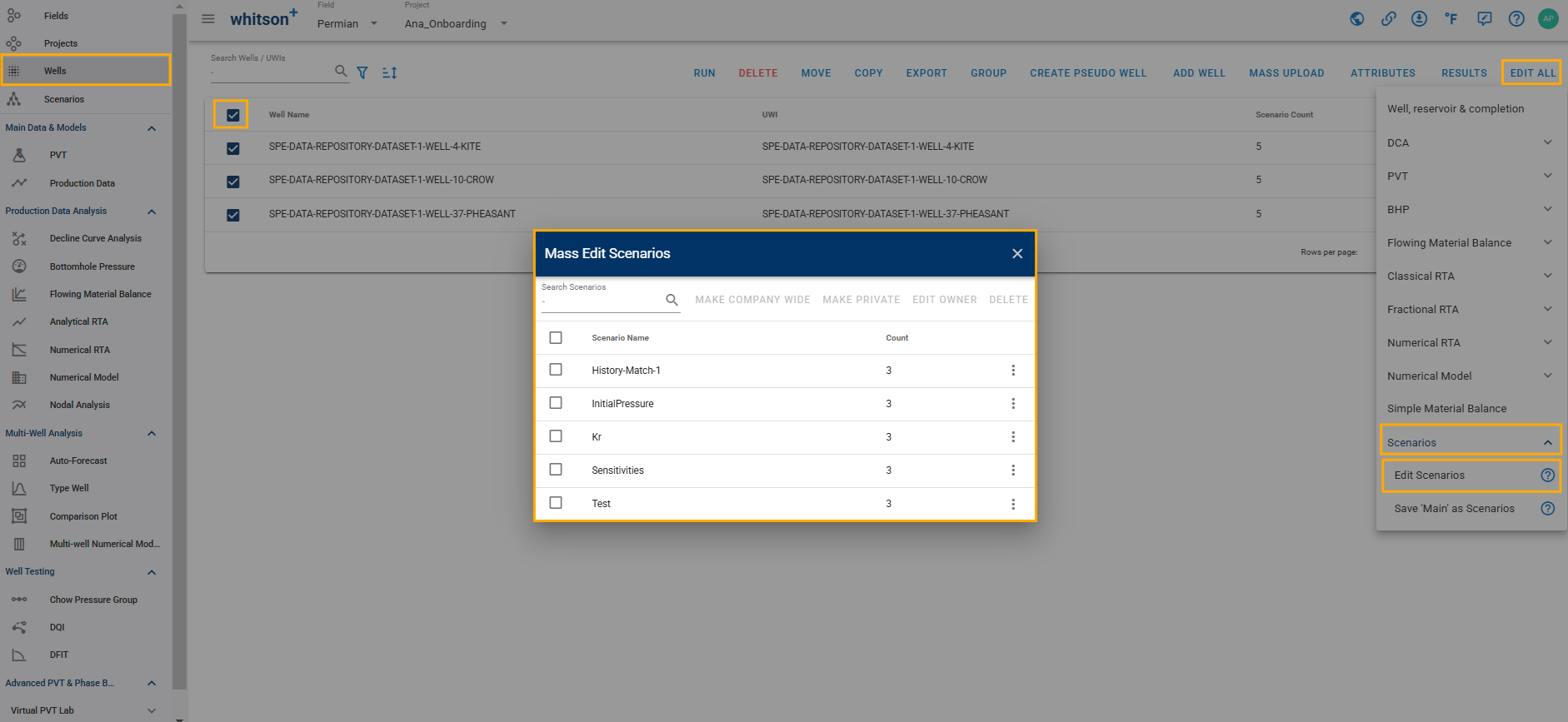Click the help icon beside Edit Scenarios
This screenshot has width=1568, height=722.
[1547, 476]
